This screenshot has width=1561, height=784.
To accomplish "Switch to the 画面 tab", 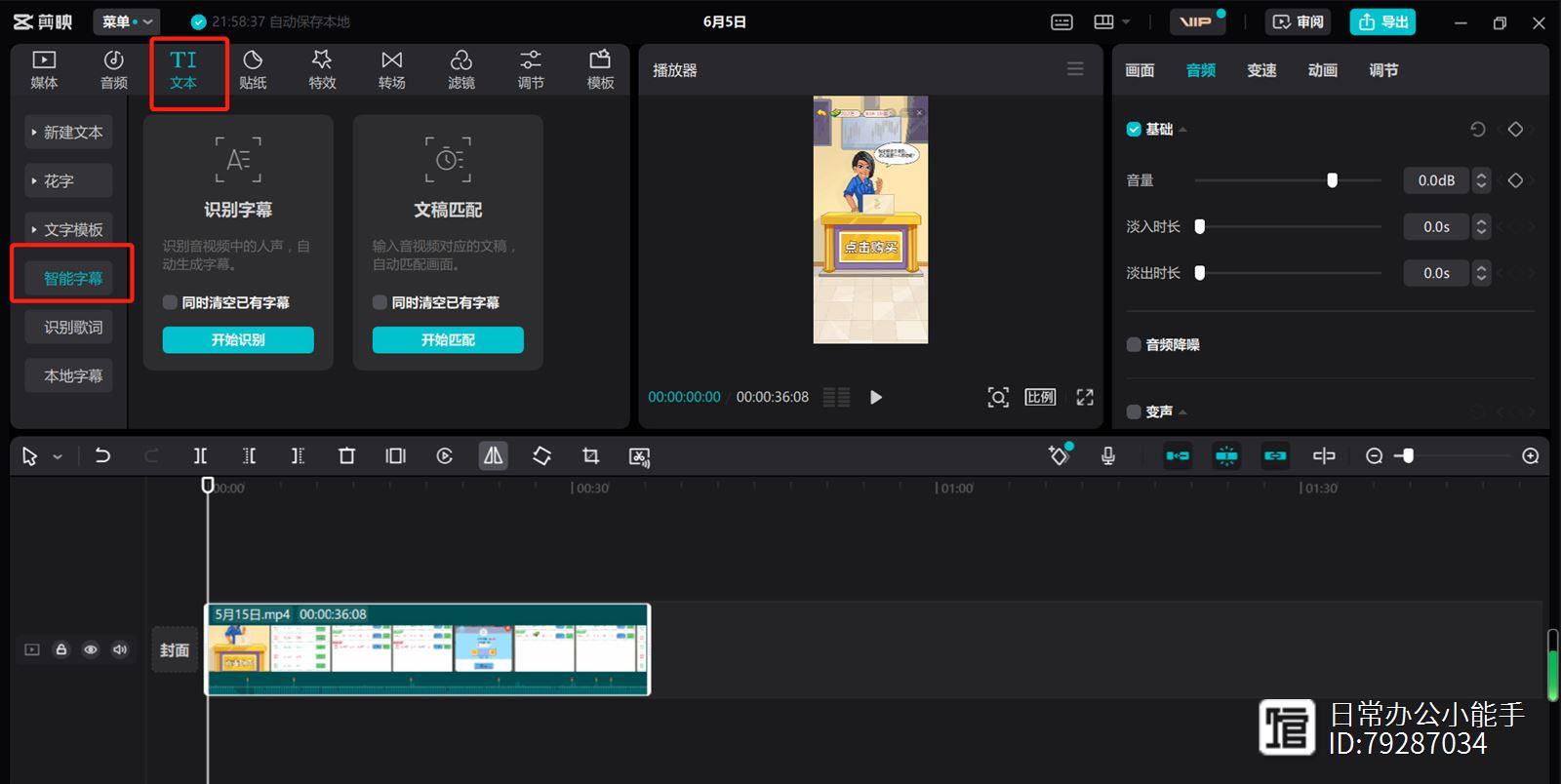I will [1140, 70].
